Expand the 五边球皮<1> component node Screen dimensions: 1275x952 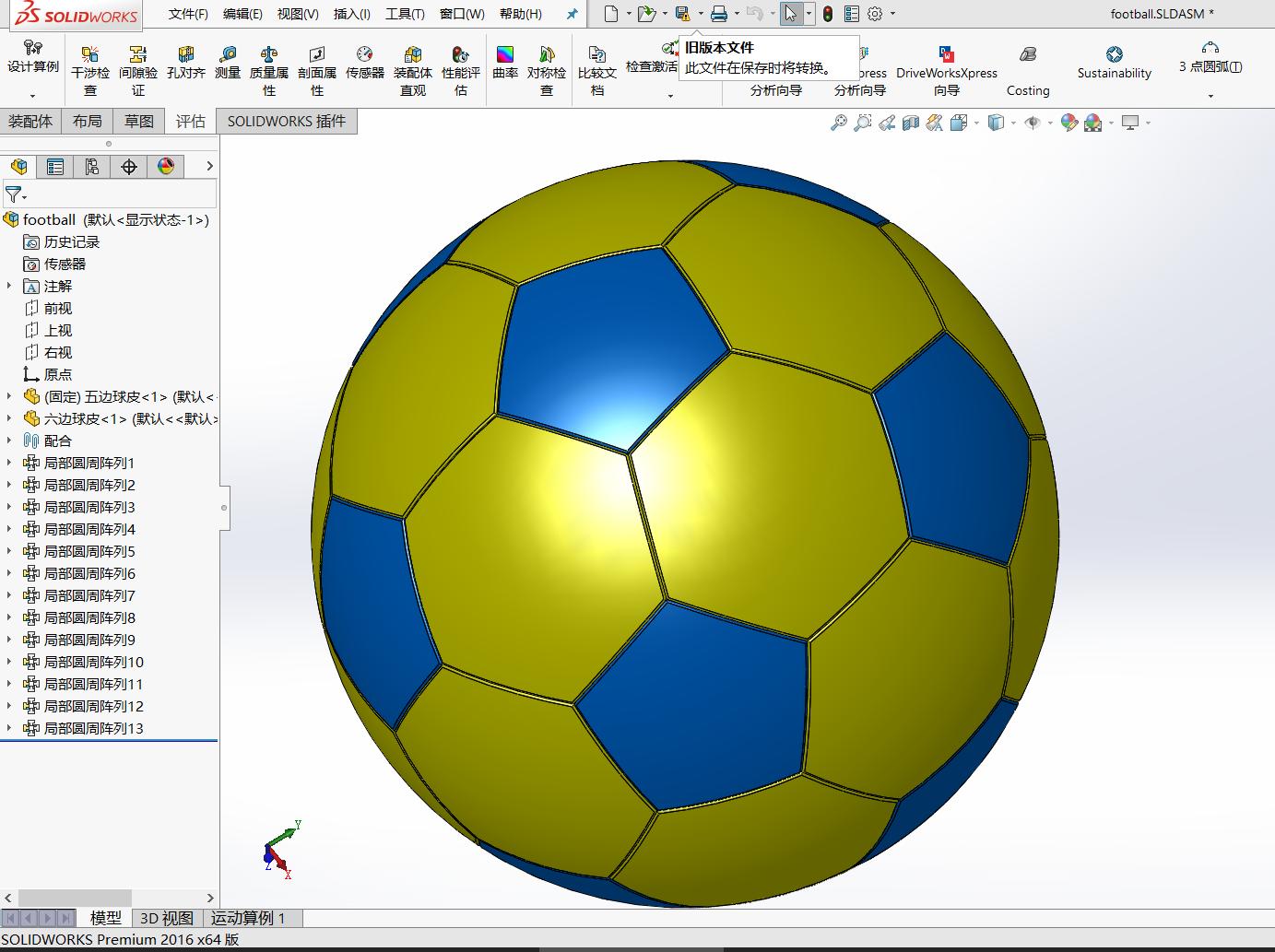pyautogui.click(x=7, y=396)
